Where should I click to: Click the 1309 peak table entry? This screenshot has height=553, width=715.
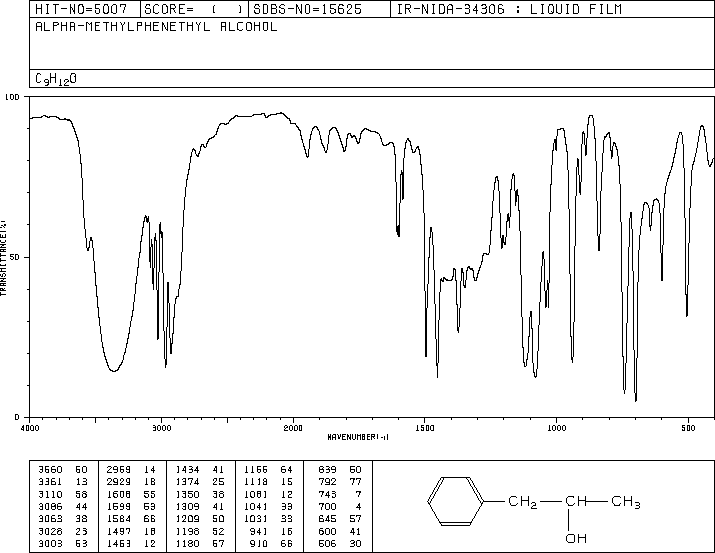coord(187,506)
